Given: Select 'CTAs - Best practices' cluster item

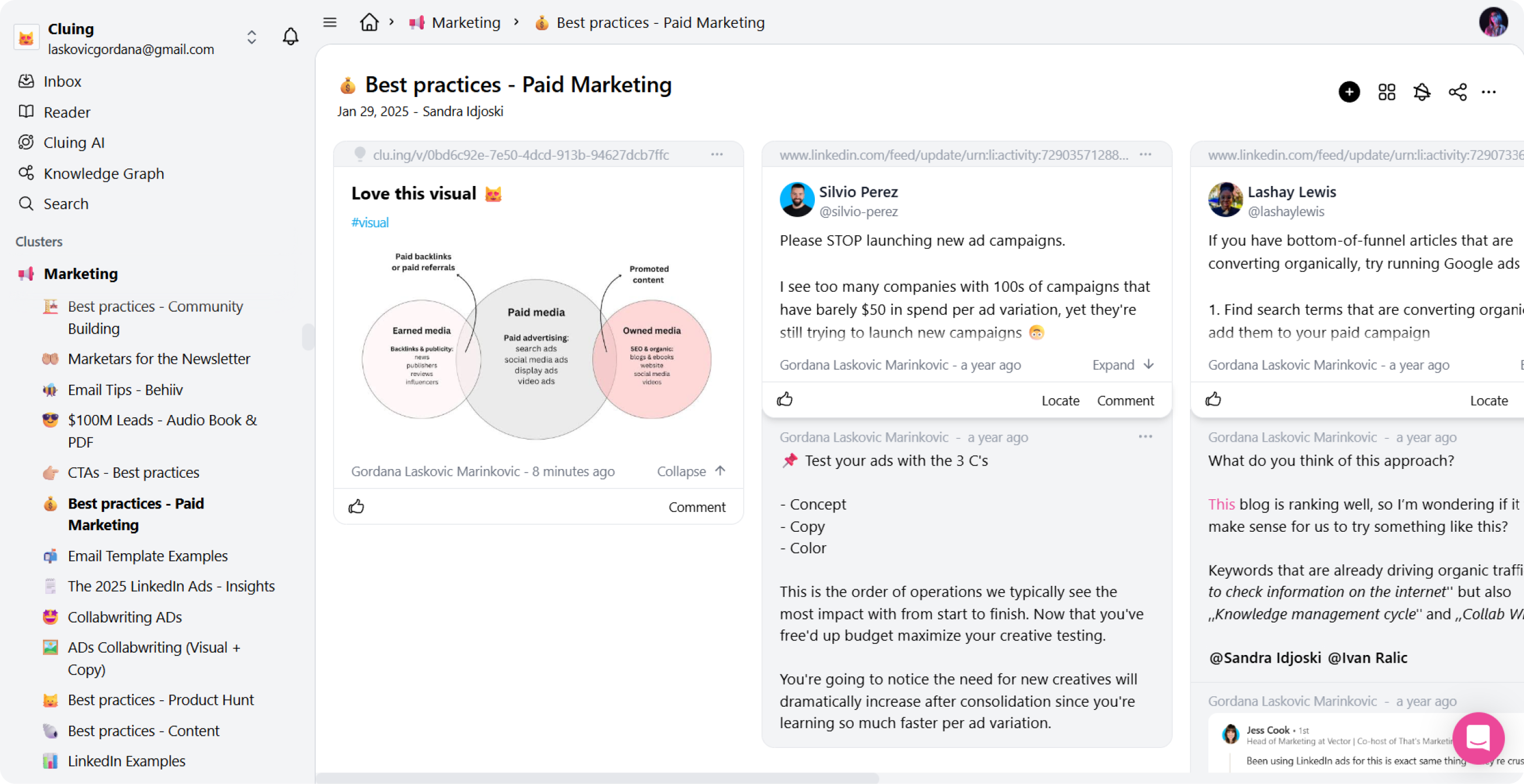Looking at the screenshot, I should (133, 472).
